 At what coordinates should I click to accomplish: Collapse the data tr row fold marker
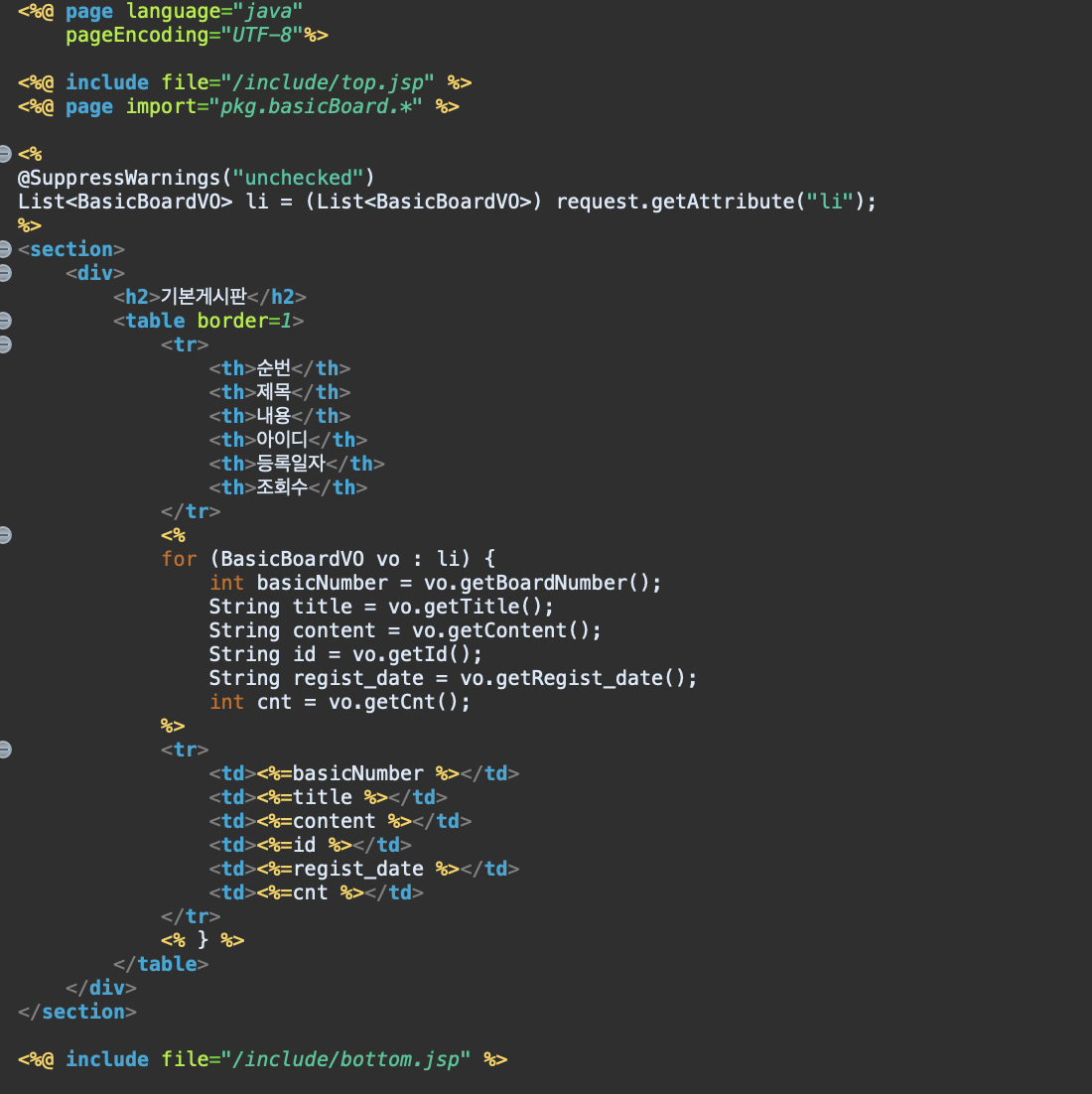click(5, 750)
